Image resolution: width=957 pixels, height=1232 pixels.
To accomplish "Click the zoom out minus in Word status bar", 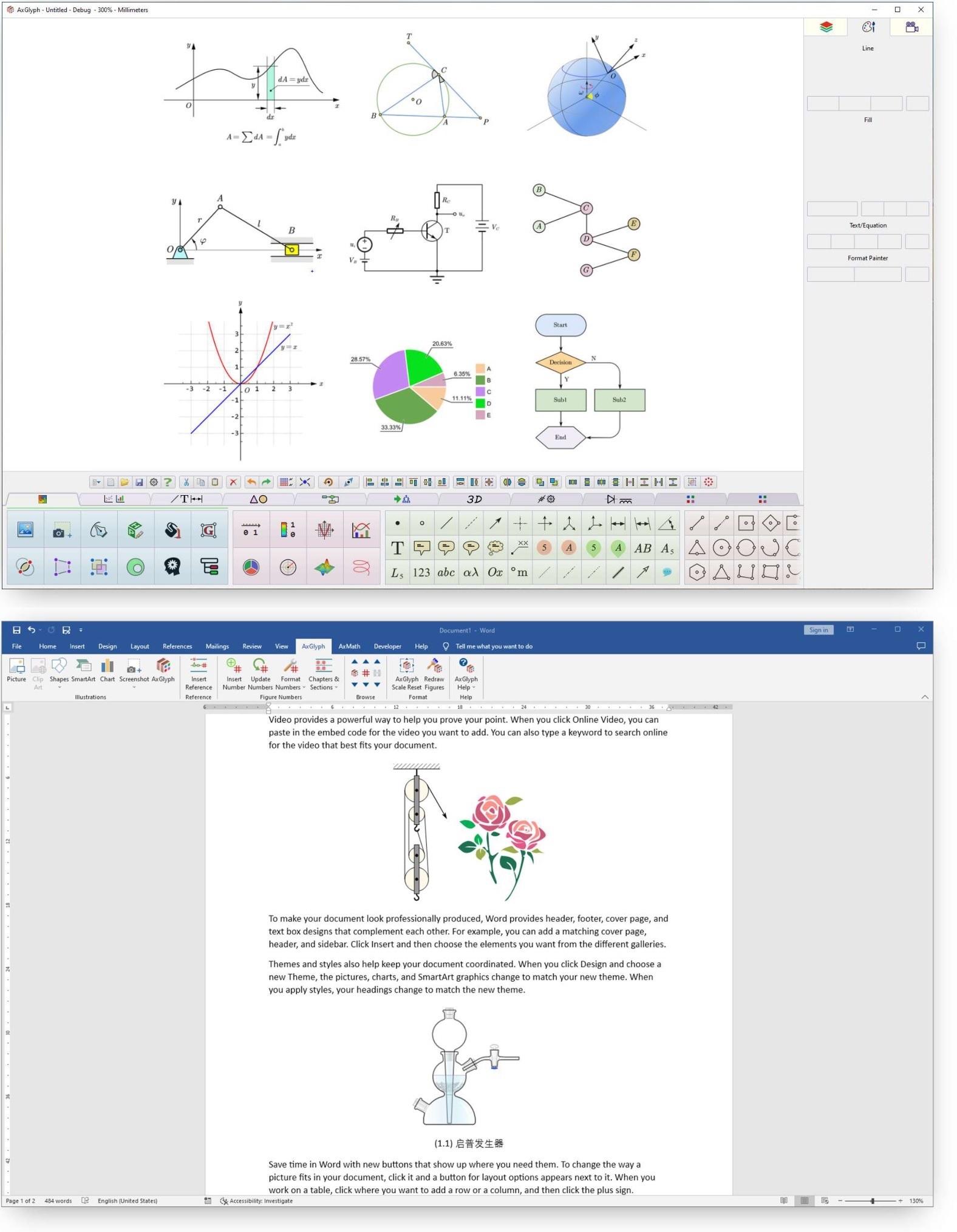I will (840, 1200).
